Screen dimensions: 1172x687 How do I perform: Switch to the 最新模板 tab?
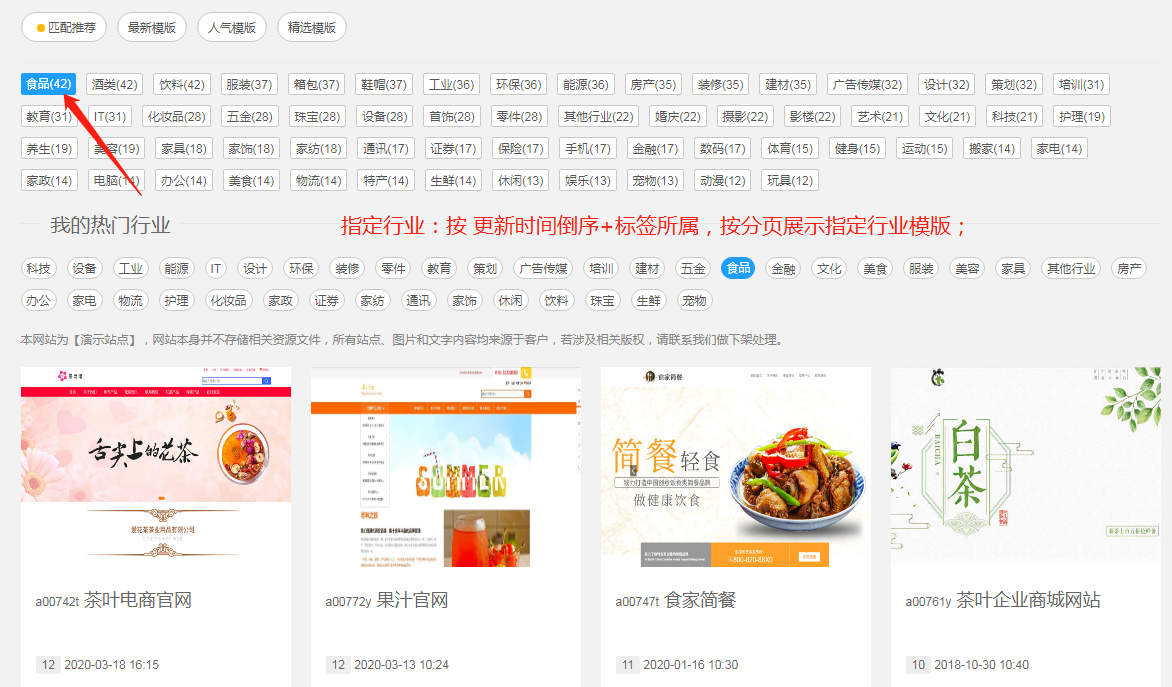coord(152,28)
